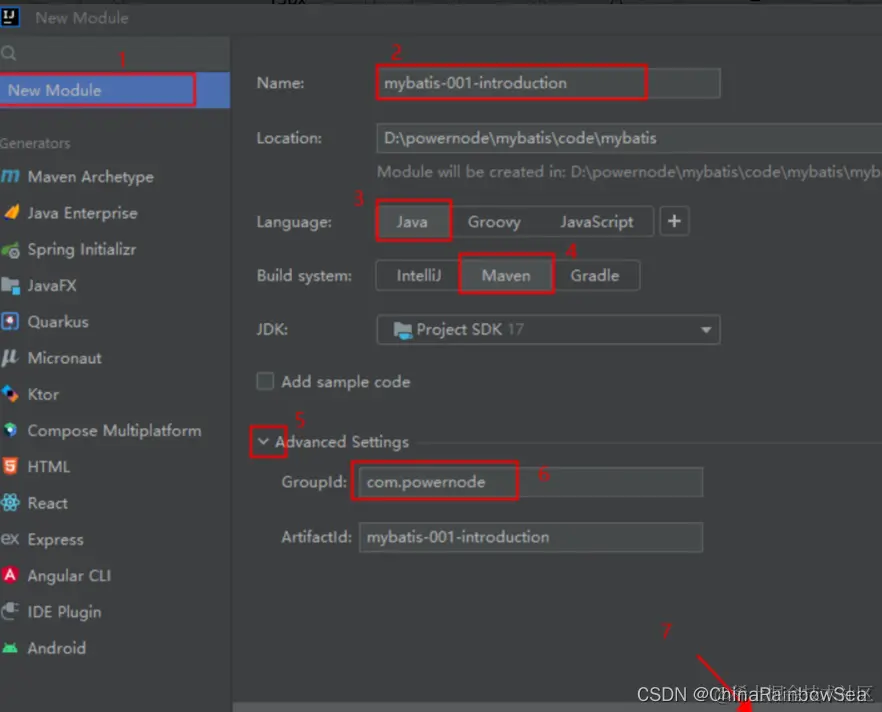Open the JavaFX generator
Screen dimensions: 882x712
coord(115,286)
